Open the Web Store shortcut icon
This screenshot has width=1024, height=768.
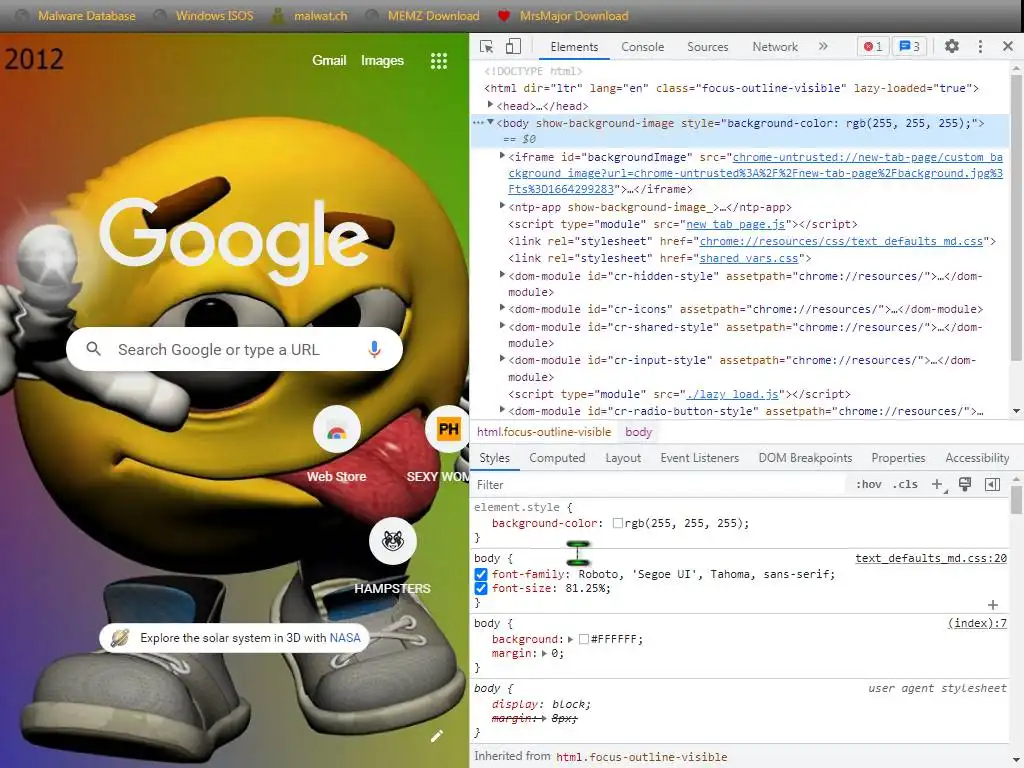pyautogui.click(x=336, y=430)
